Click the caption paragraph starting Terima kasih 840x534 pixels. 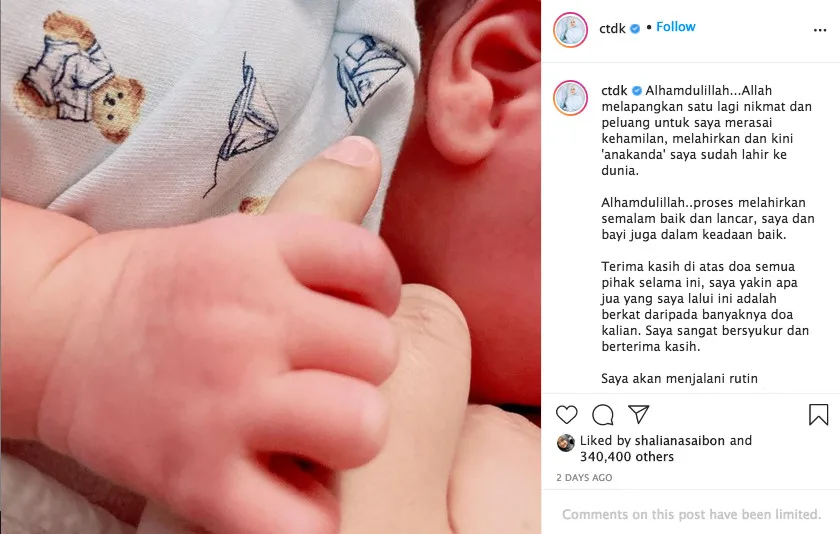[x=705, y=306]
